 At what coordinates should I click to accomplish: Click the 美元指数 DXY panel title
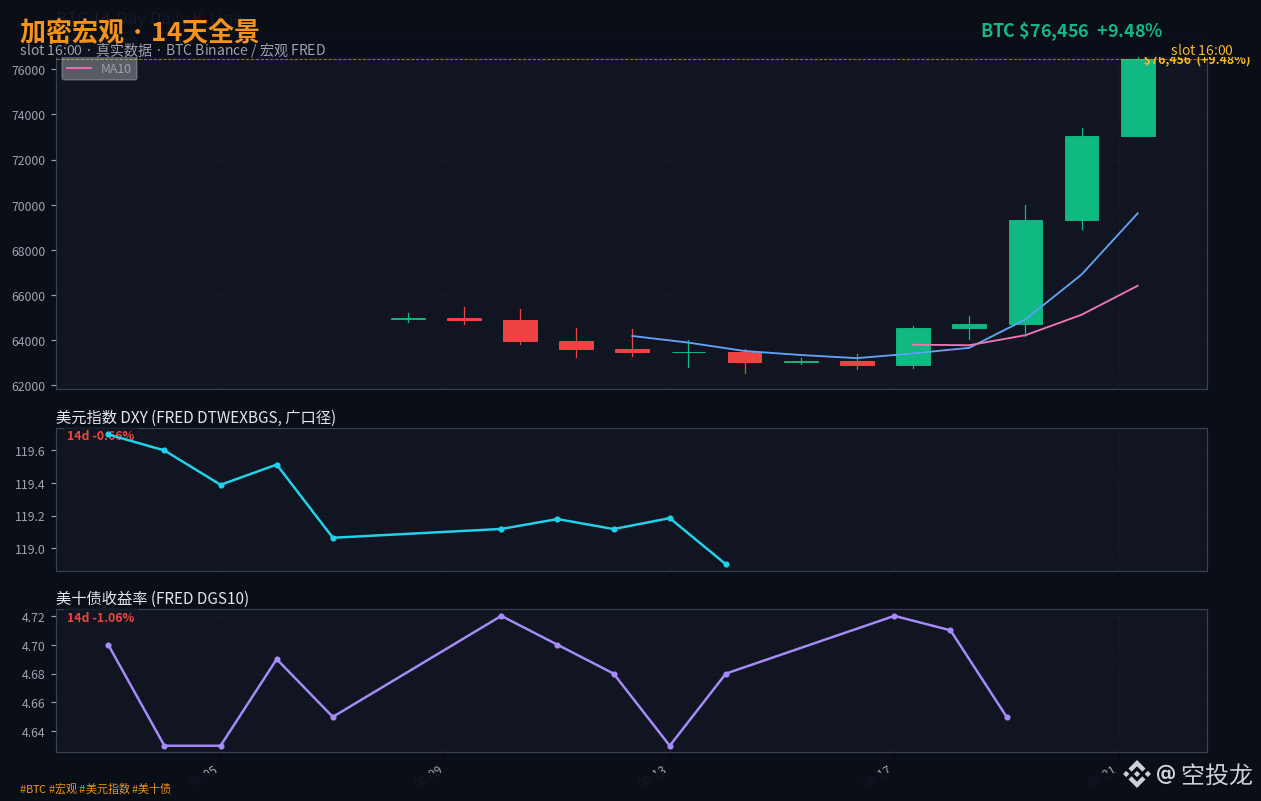[x=196, y=417]
